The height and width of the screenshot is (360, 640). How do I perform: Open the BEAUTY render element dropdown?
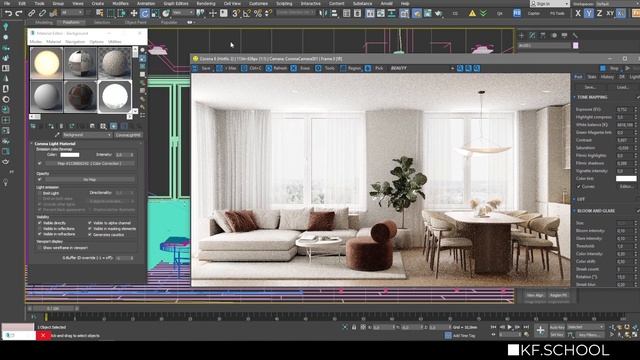[x=421, y=68]
